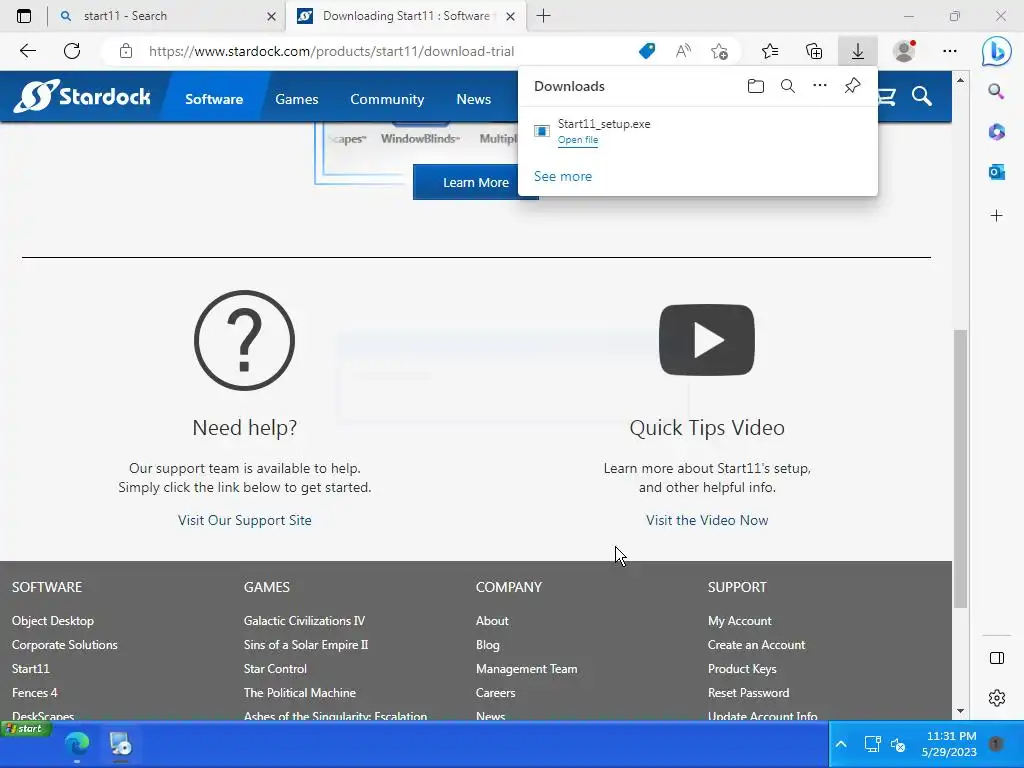Screen dimensions: 1024x768
Task: Open the sidebar search icon
Action: tap(997, 91)
